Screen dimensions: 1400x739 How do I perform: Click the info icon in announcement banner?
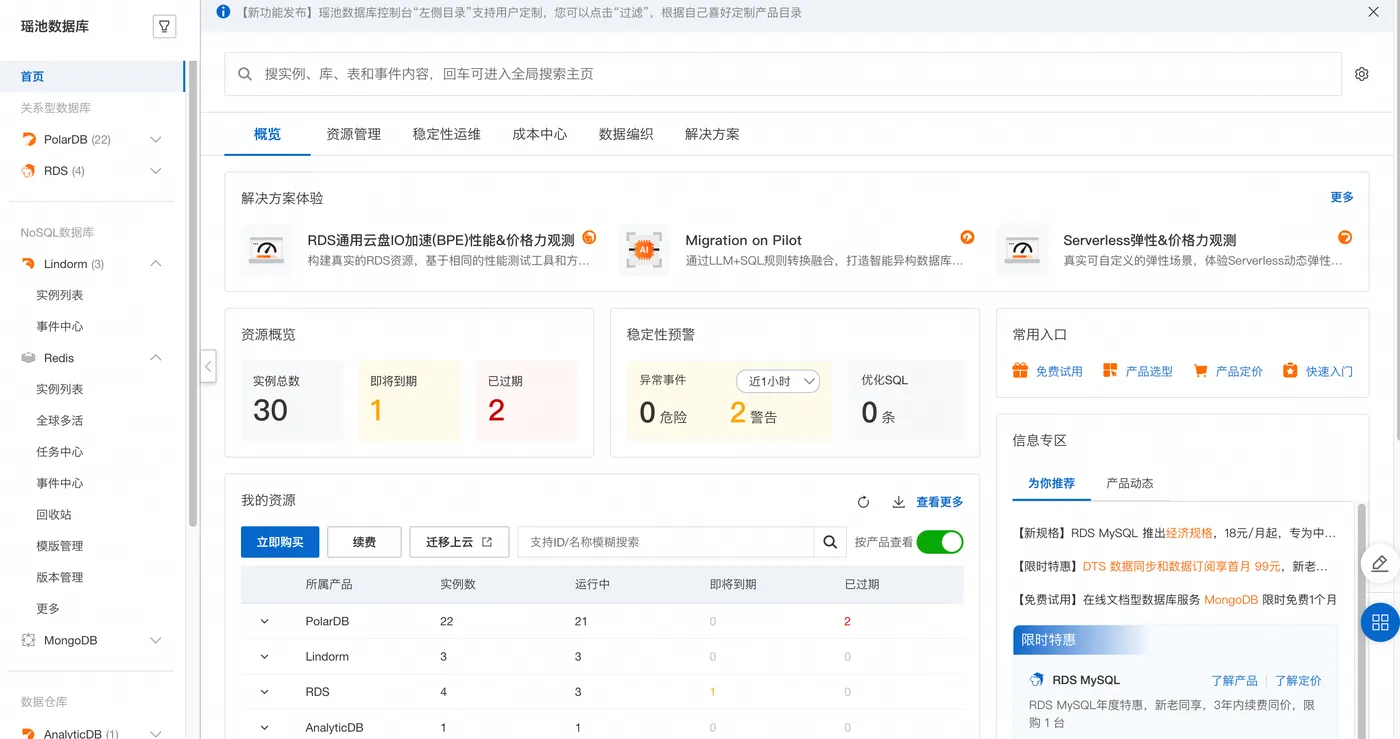coord(223,12)
